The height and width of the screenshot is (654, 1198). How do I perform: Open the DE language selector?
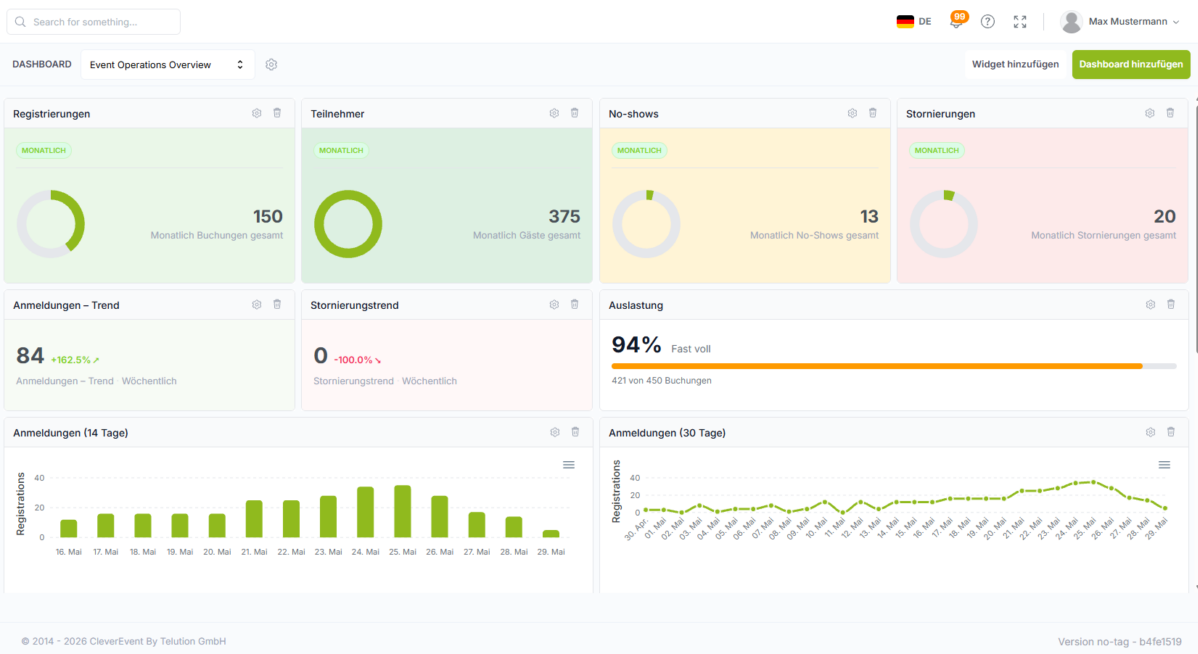tap(914, 21)
